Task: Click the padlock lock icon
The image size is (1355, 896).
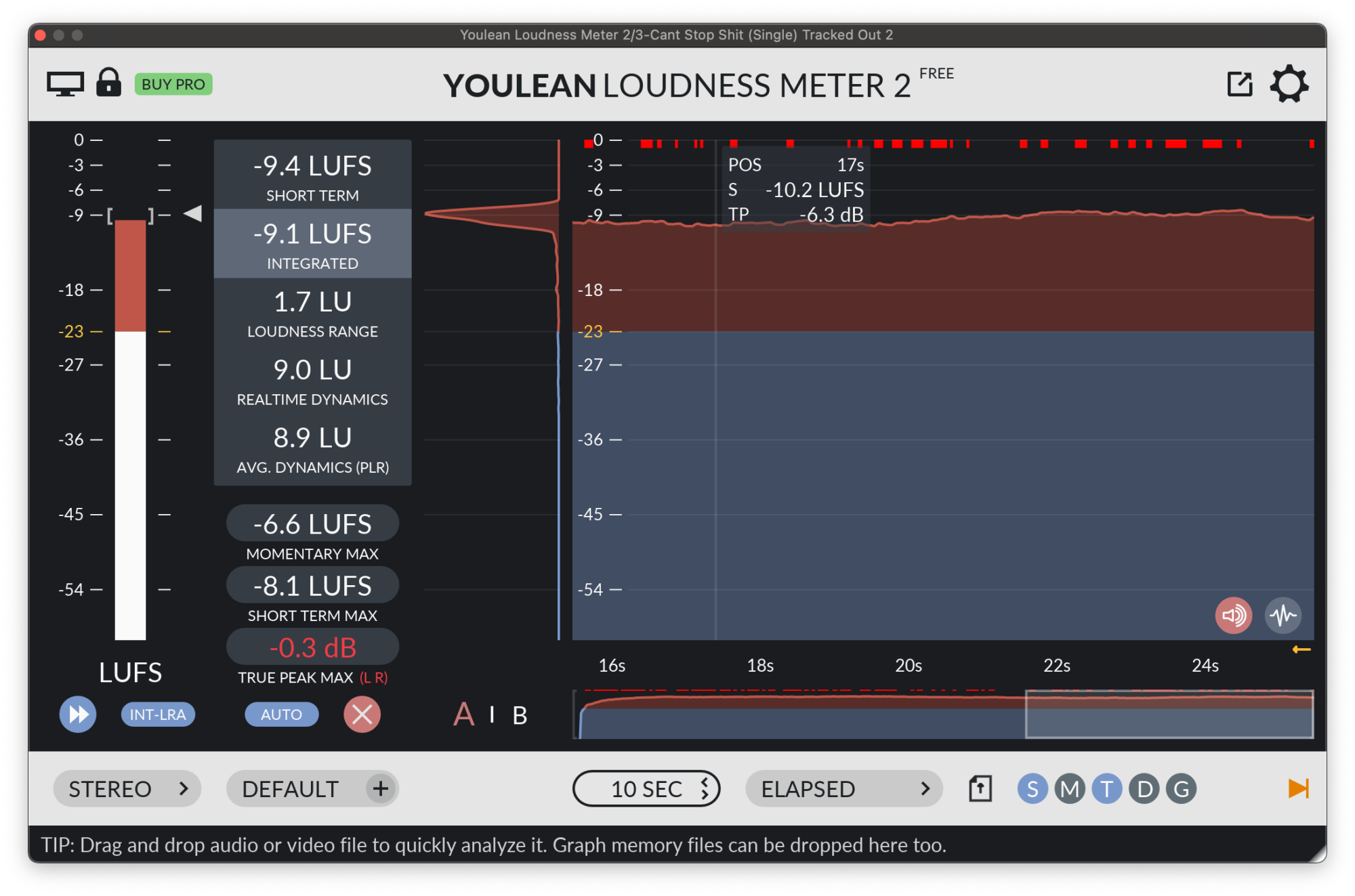Action: pyautogui.click(x=108, y=83)
